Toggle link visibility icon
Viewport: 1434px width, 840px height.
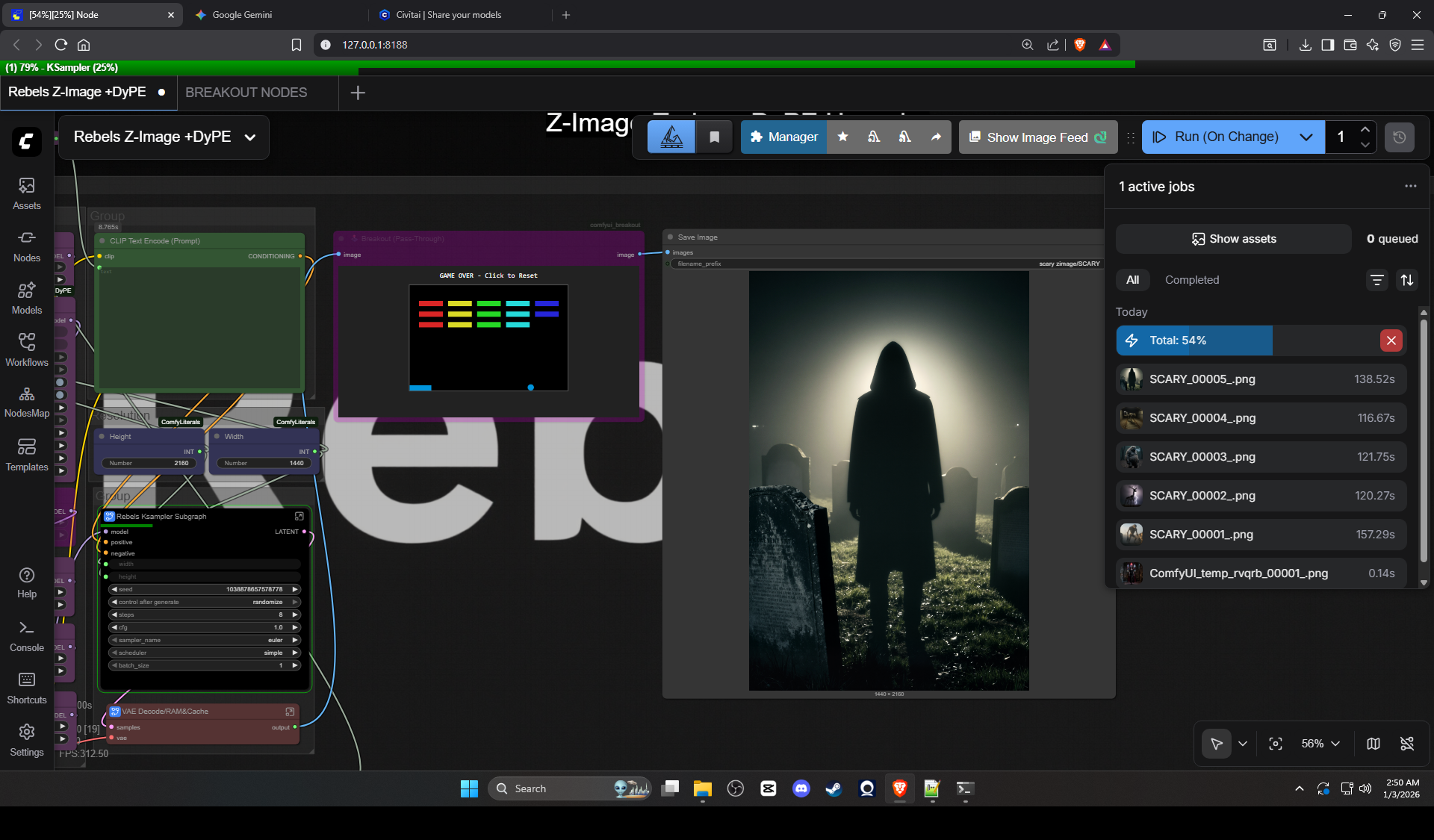point(1407,744)
